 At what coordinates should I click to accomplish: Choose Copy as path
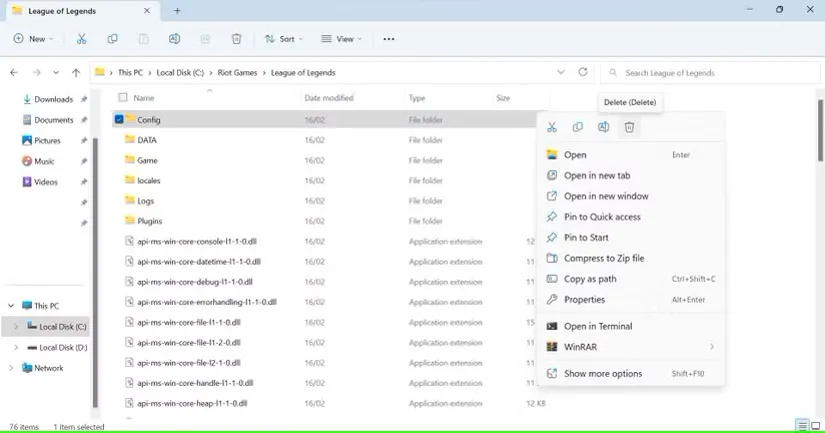630,279
